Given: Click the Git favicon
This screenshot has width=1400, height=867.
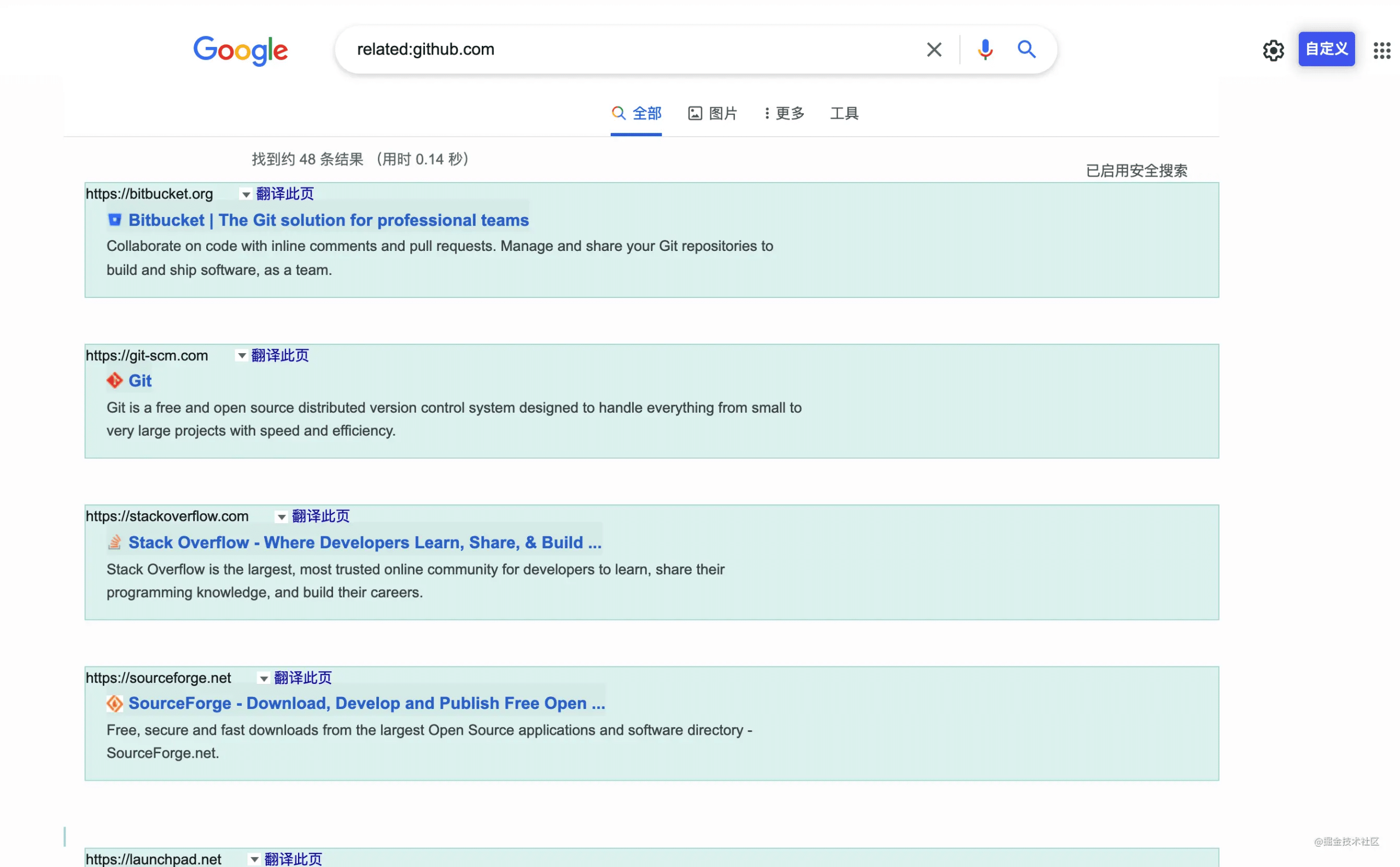Looking at the screenshot, I should click(115, 380).
